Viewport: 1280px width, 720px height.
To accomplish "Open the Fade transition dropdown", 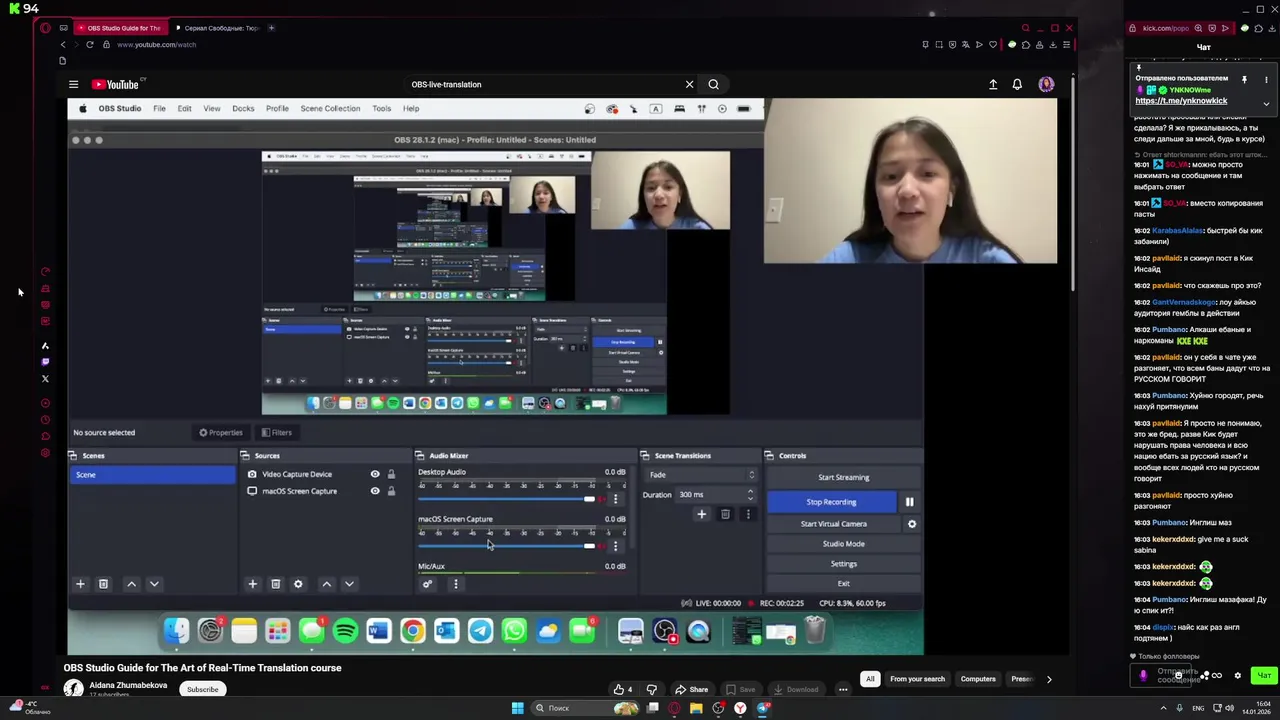I will point(702,475).
